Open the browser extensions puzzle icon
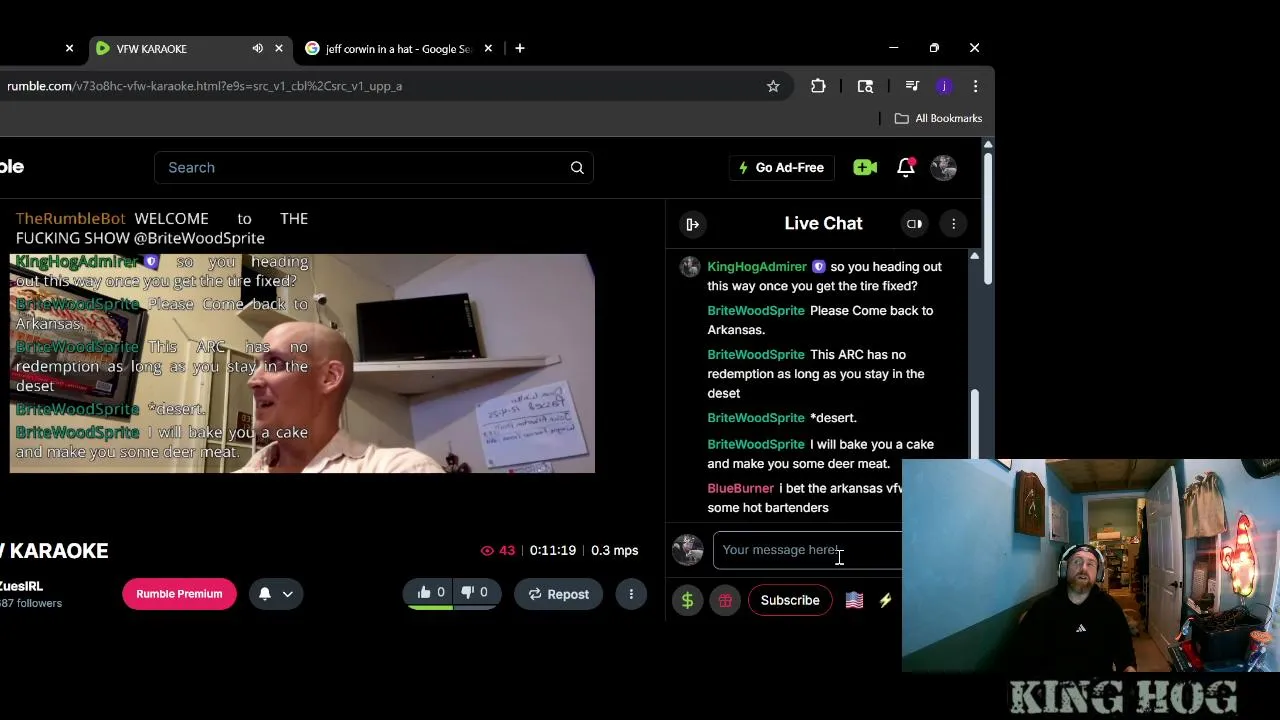This screenshot has height=720, width=1280. click(x=818, y=86)
